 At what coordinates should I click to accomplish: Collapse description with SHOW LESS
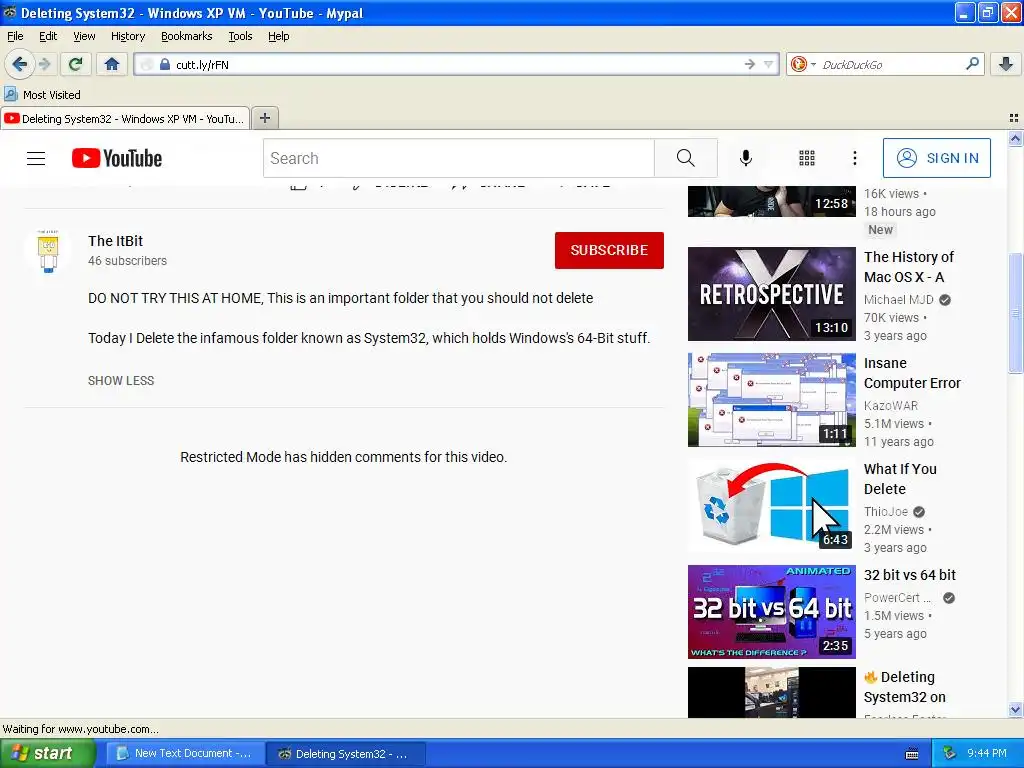121,381
